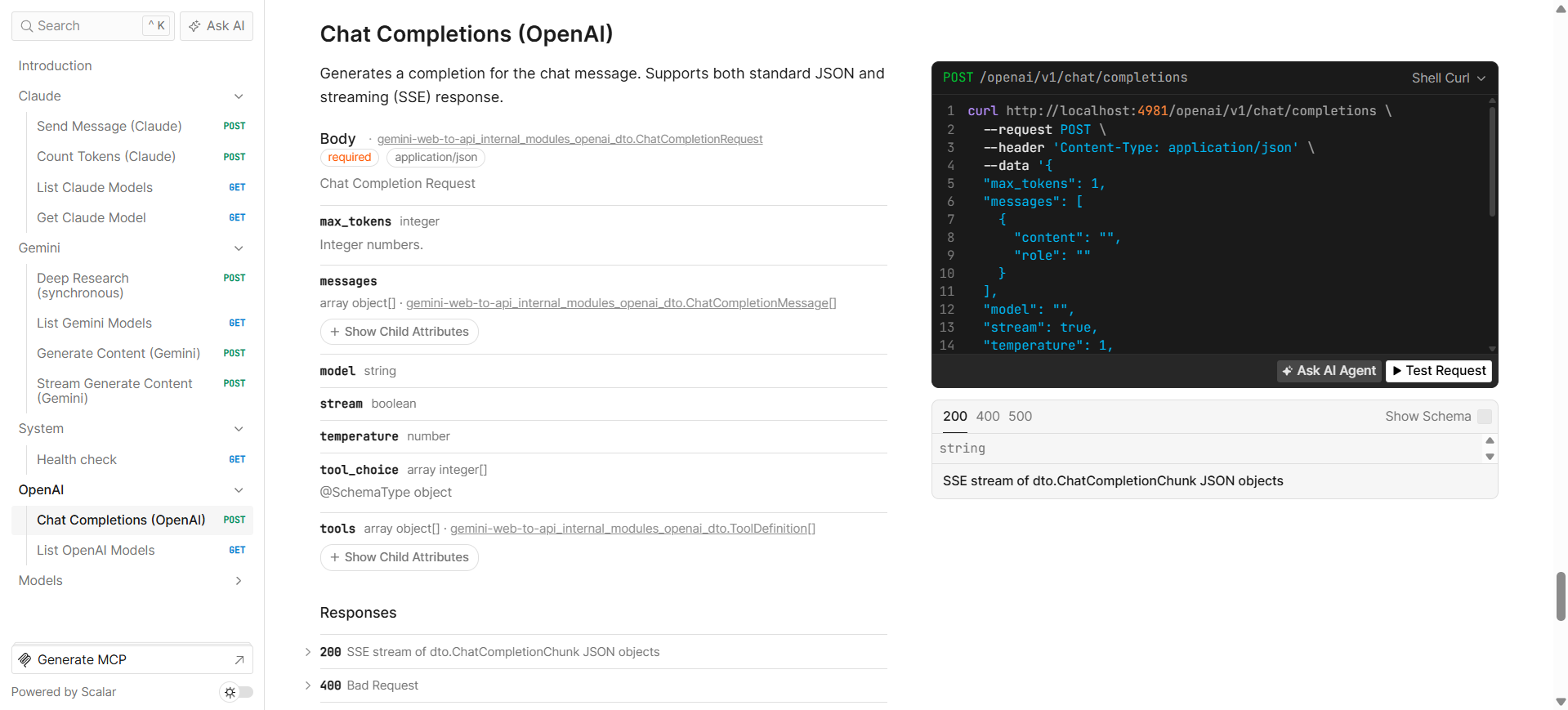Viewport: 1568px width, 710px height.
Task: Click the Generate MCP button
Action: 132,659
